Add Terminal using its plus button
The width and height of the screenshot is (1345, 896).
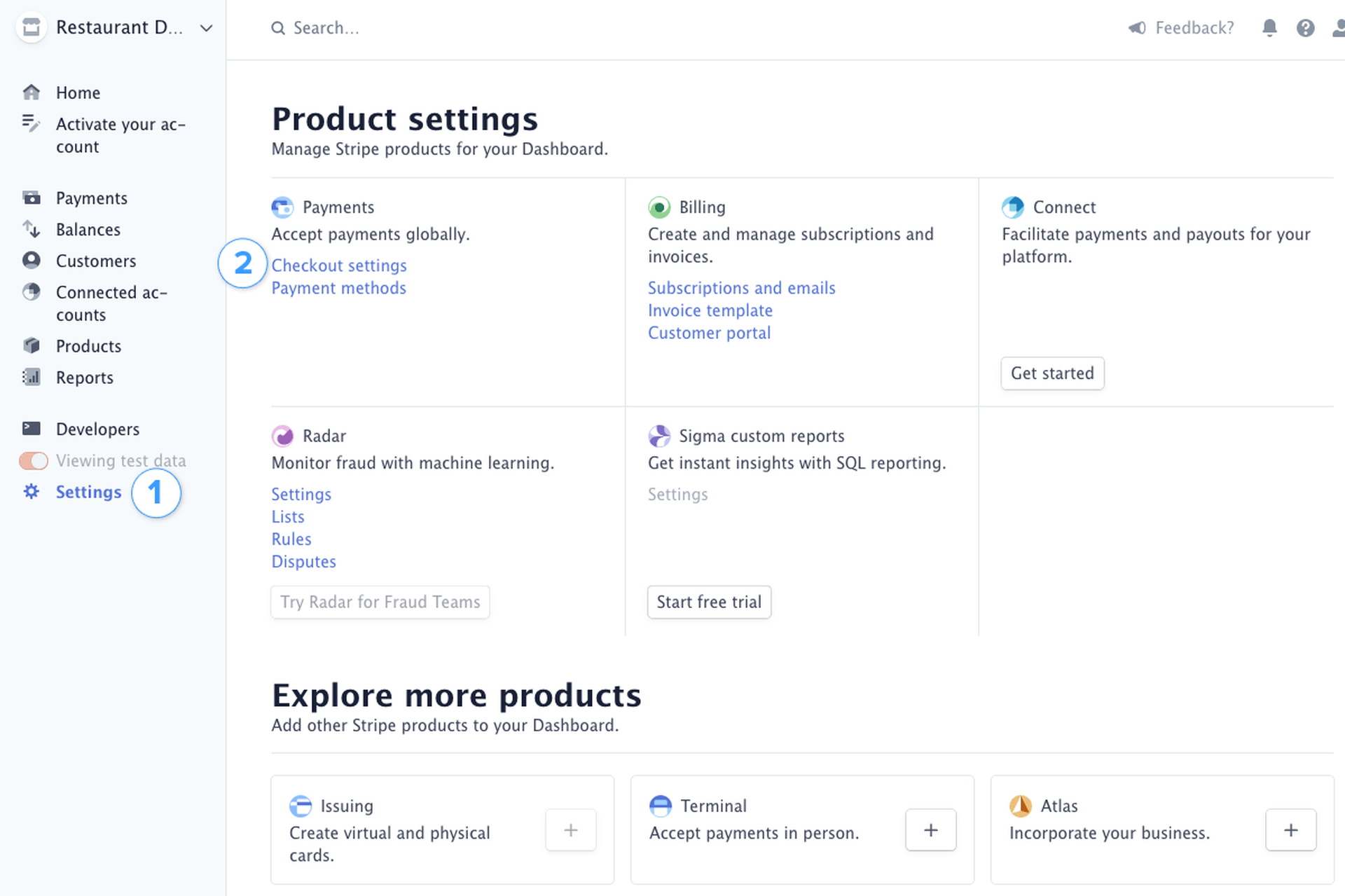(x=930, y=830)
